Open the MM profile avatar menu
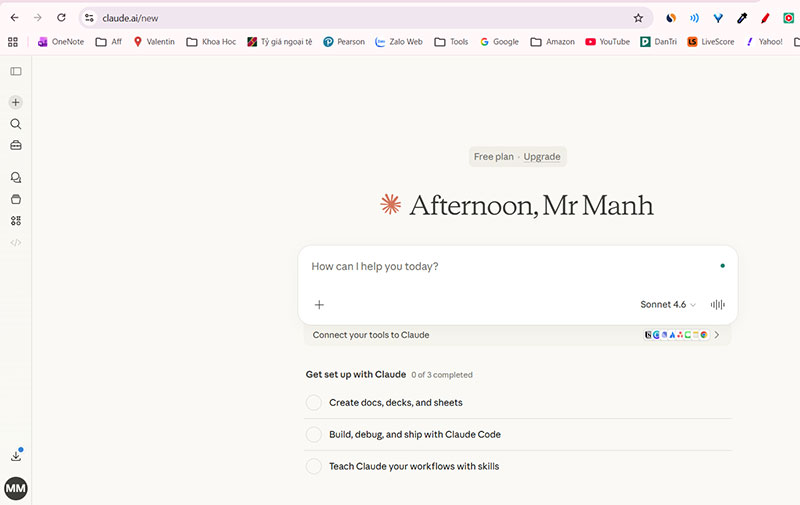800x505 pixels. click(x=15, y=489)
